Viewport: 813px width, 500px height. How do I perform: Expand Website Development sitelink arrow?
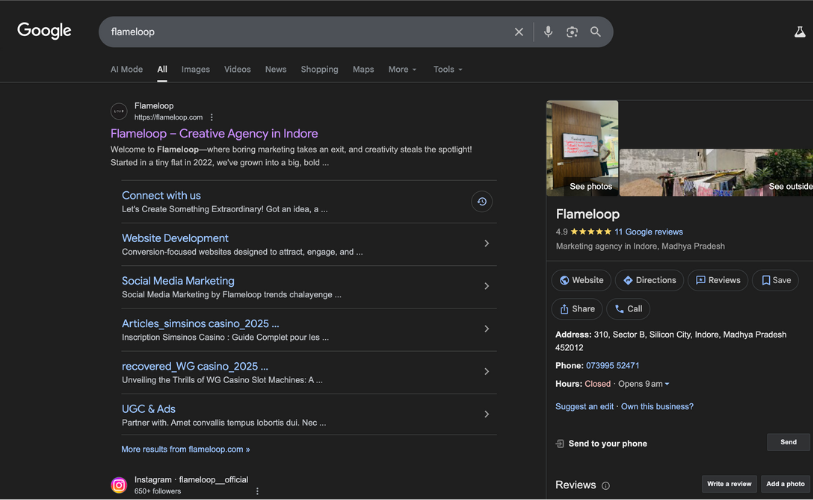pyautogui.click(x=486, y=244)
